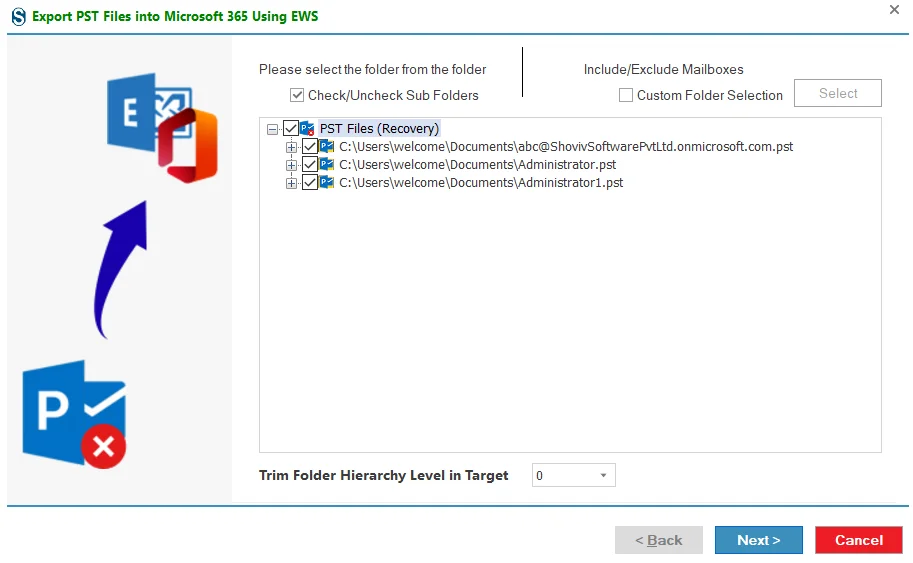Click the Shoviv logo in the title bar
913x563 pixels.
(x=19, y=16)
